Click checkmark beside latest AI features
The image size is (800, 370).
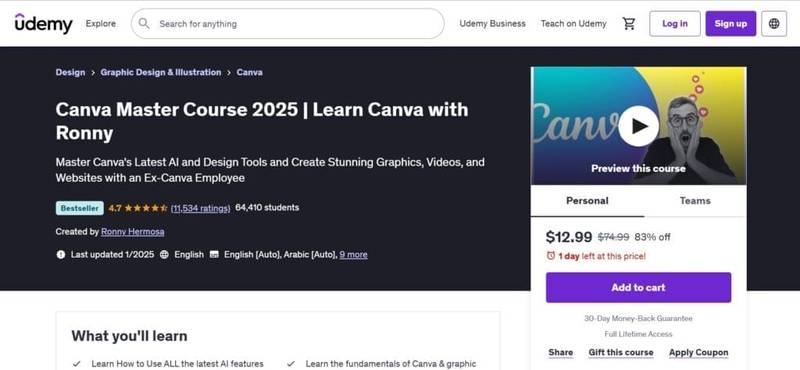(x=77, y=364)
